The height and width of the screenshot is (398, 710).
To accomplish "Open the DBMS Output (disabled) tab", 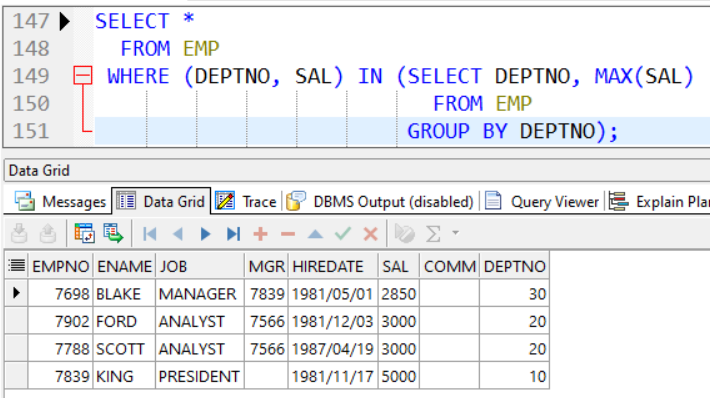I will 380,201.
